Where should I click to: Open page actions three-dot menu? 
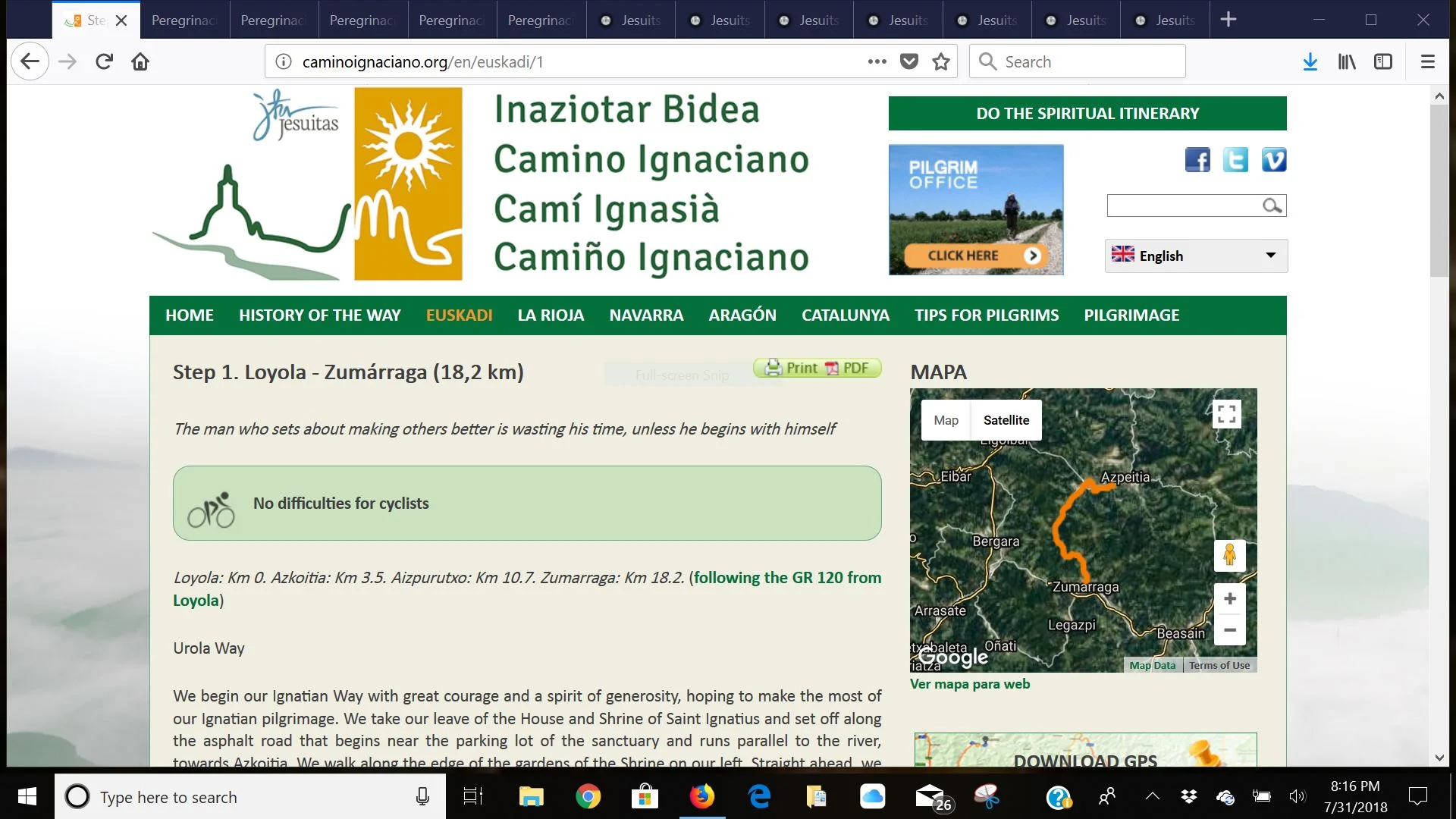877,62
